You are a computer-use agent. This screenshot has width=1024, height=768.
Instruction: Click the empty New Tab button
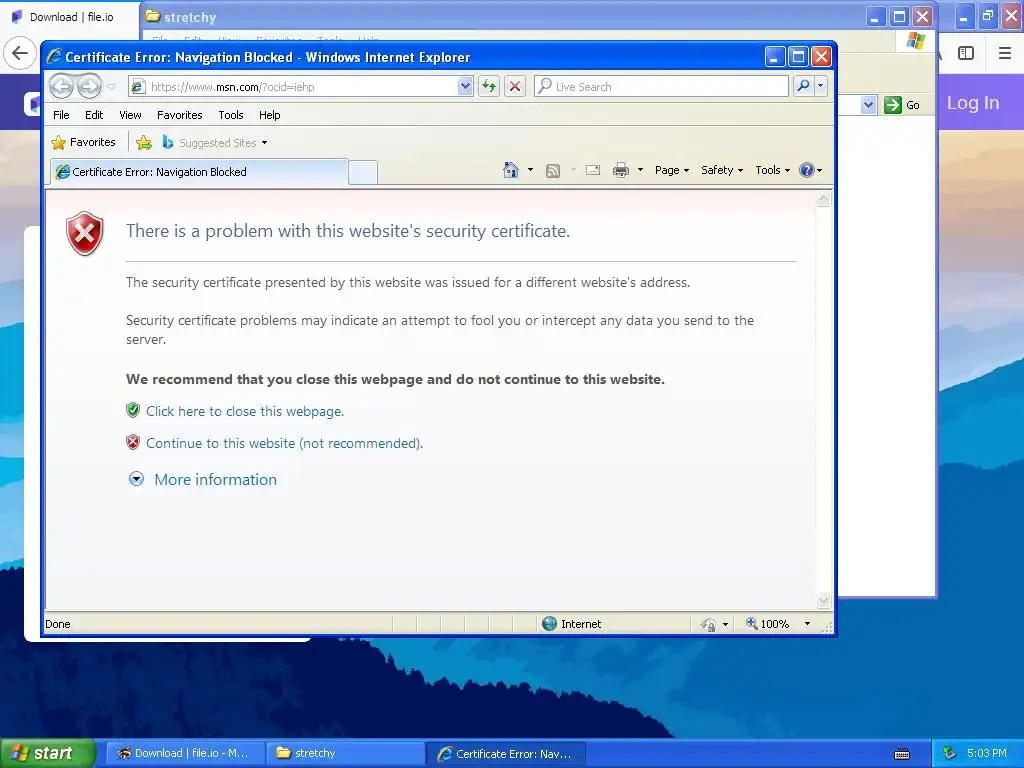click(362, 172)
